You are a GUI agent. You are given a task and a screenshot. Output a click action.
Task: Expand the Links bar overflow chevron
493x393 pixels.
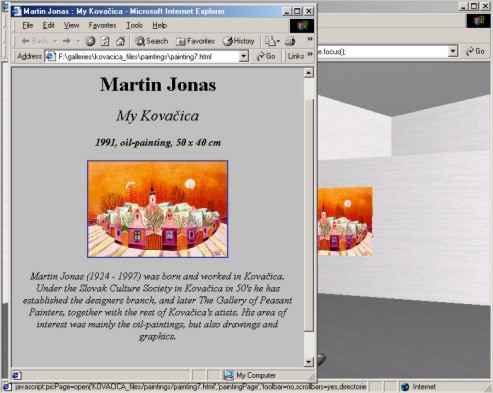pos(310,54)
